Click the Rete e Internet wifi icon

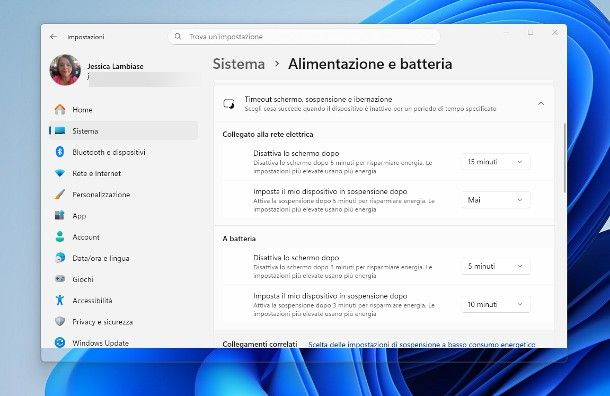click(x=60, y=173)
